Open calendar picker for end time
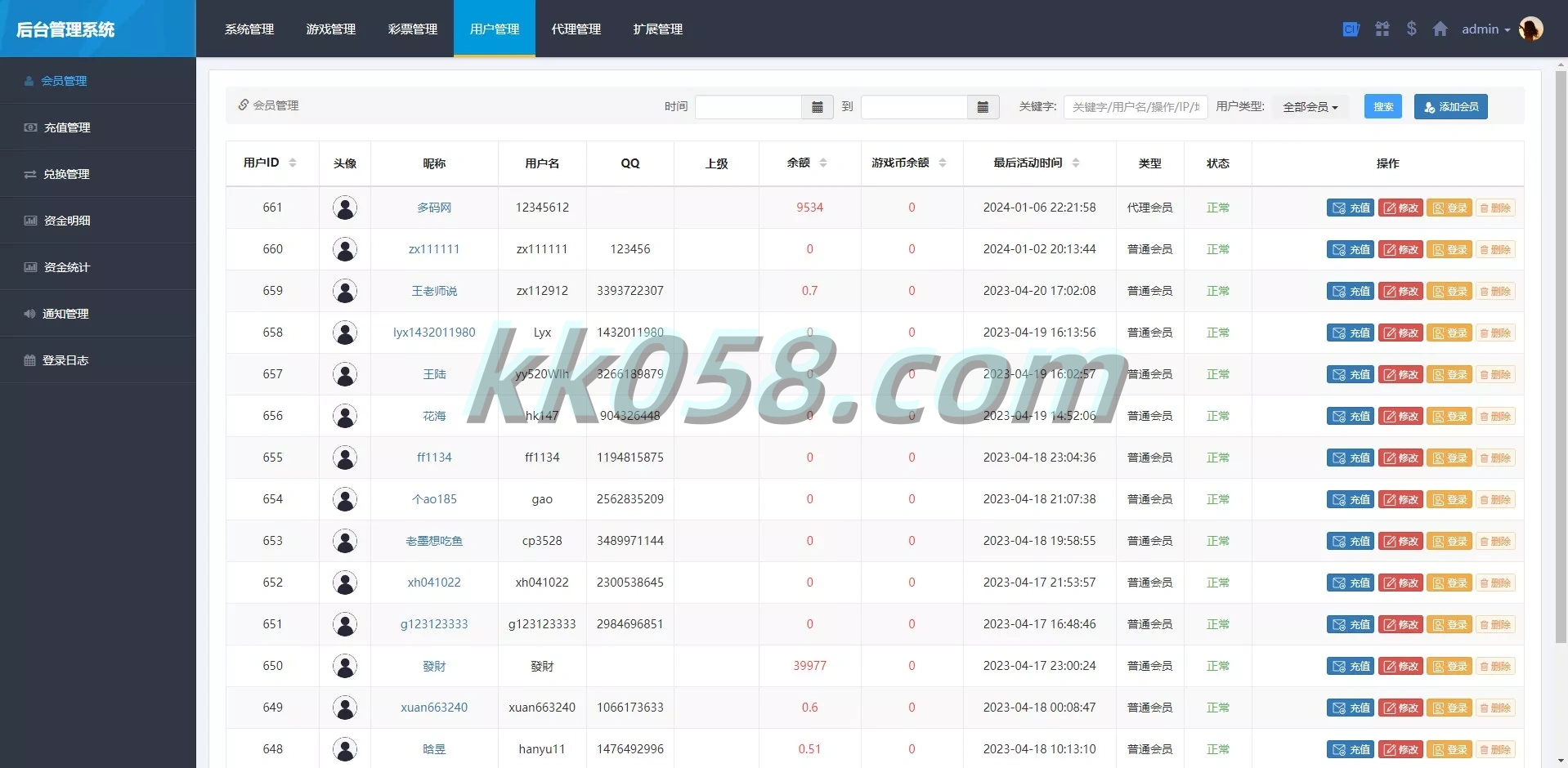The width and height of the screenshot is (1568, 768). click(x=983, y=107)
